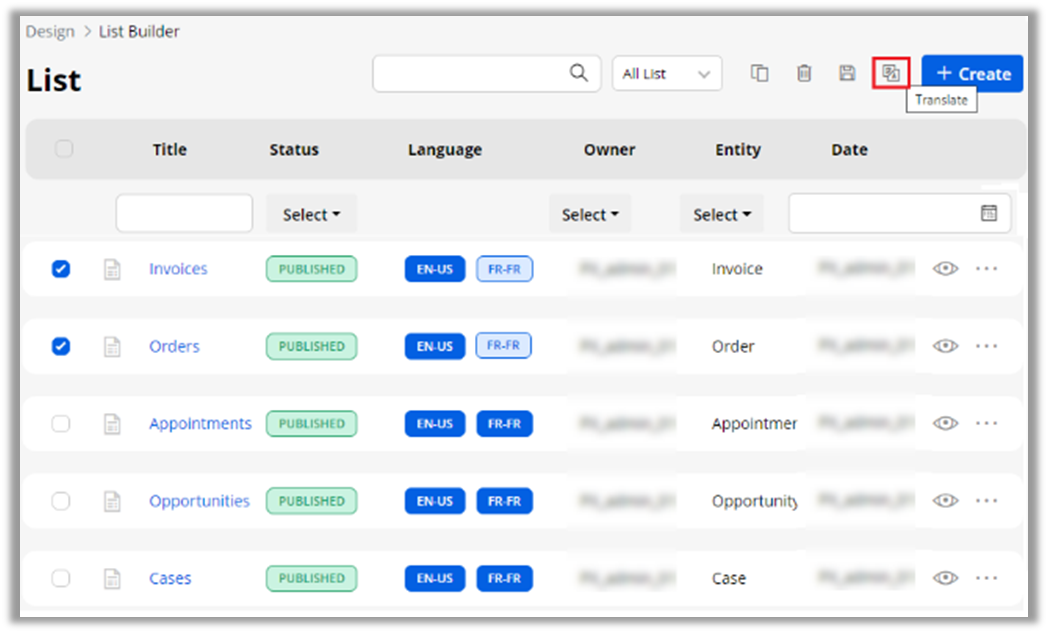Image resolution: width=1048 pixels, height=633 pixels.
Task: Toggle the select-all checkbox in header
Action: click(x=64, y=149)
